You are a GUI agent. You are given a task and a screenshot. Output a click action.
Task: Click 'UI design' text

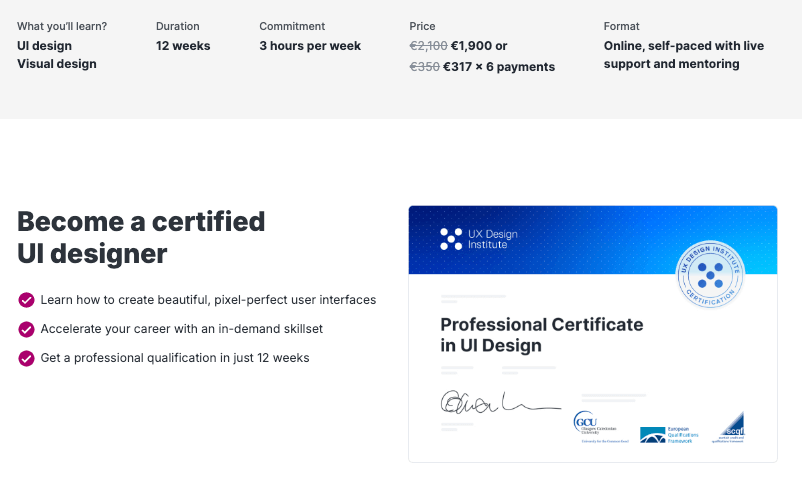[x=44, y=46]
